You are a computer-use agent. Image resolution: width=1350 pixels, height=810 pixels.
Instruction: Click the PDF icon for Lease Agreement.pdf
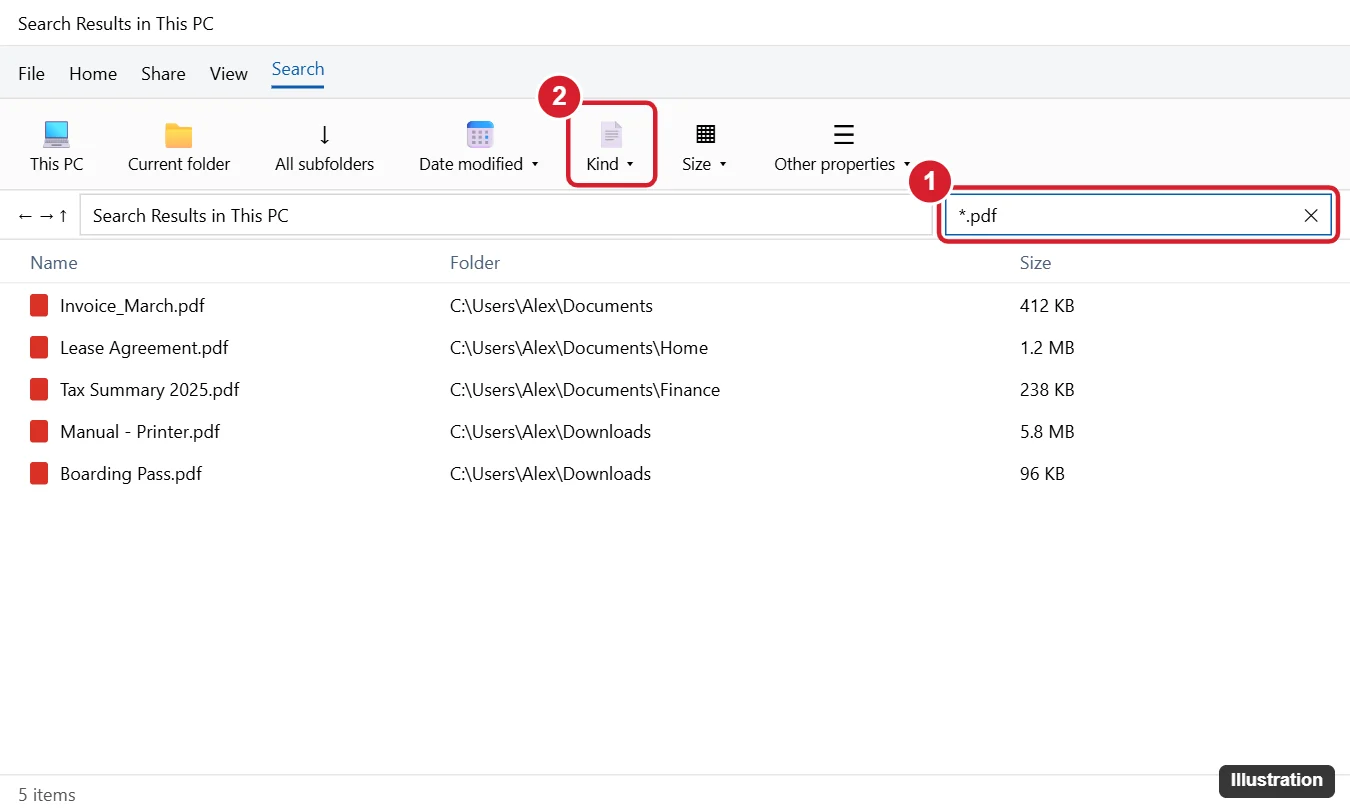click(x=39, y=348)
